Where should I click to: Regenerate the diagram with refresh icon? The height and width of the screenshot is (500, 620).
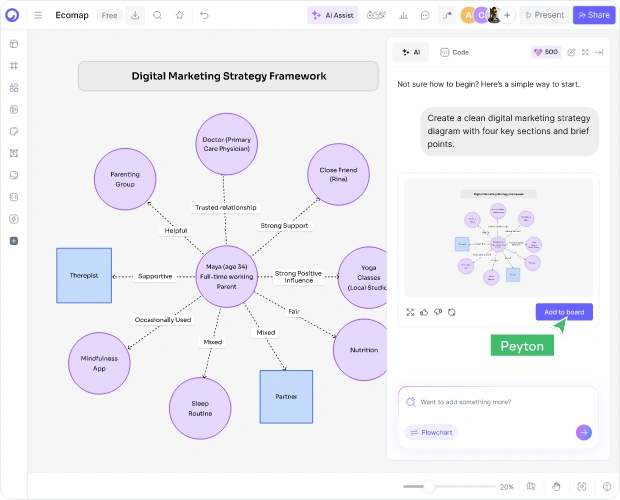[452, 312]
